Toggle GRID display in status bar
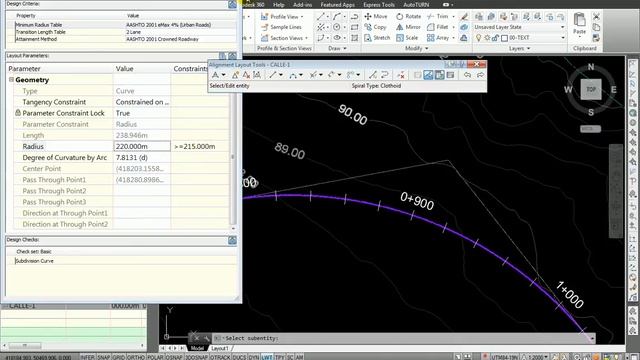 point(119,357)
